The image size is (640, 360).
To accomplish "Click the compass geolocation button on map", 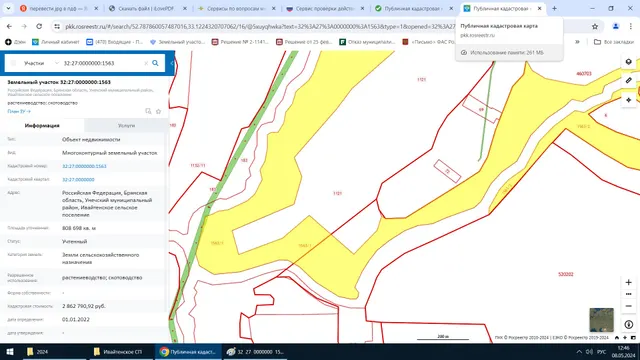I will [629, 324].
